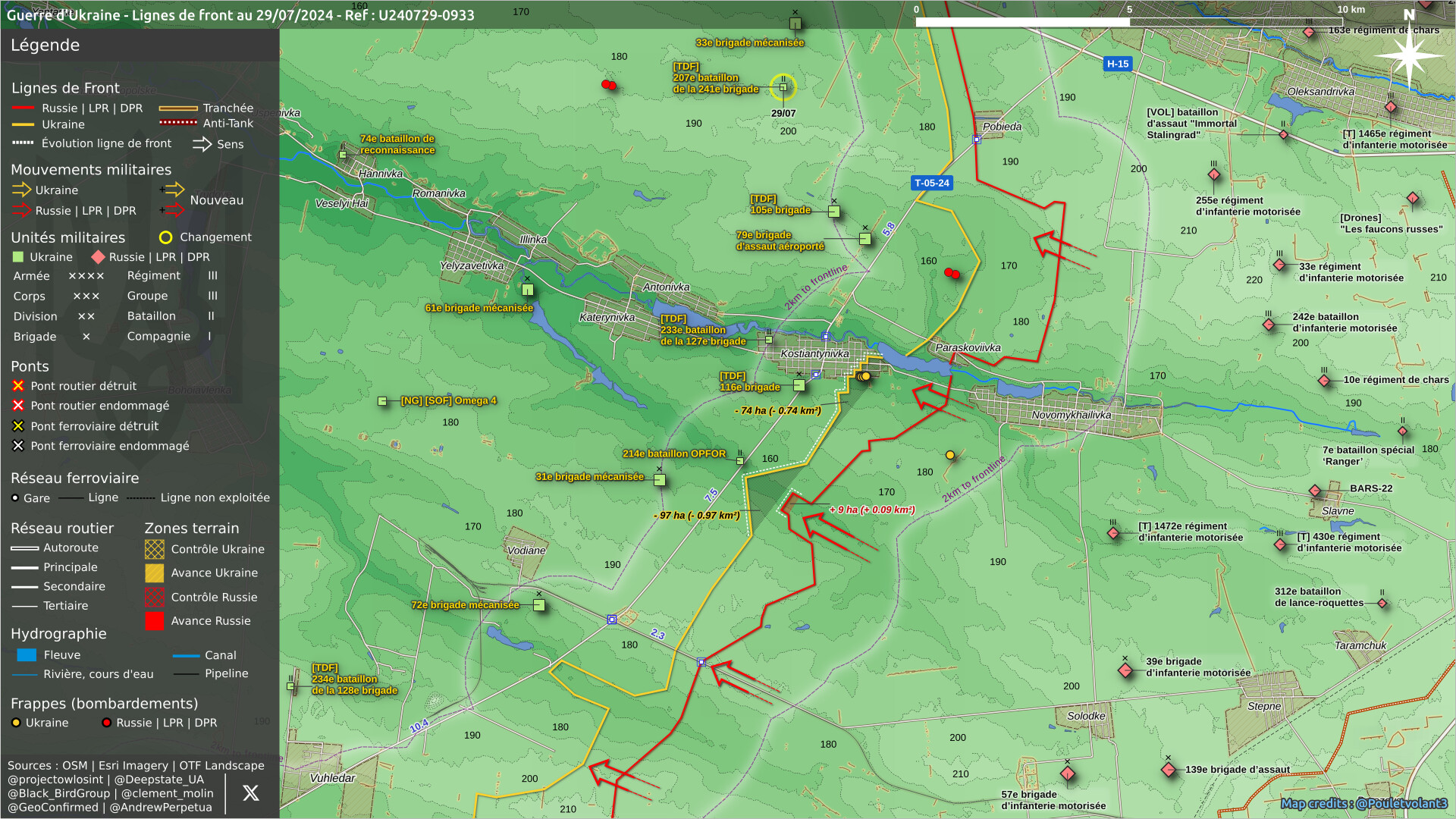Click the X (Twitter) logo icon

coord(250,793)
